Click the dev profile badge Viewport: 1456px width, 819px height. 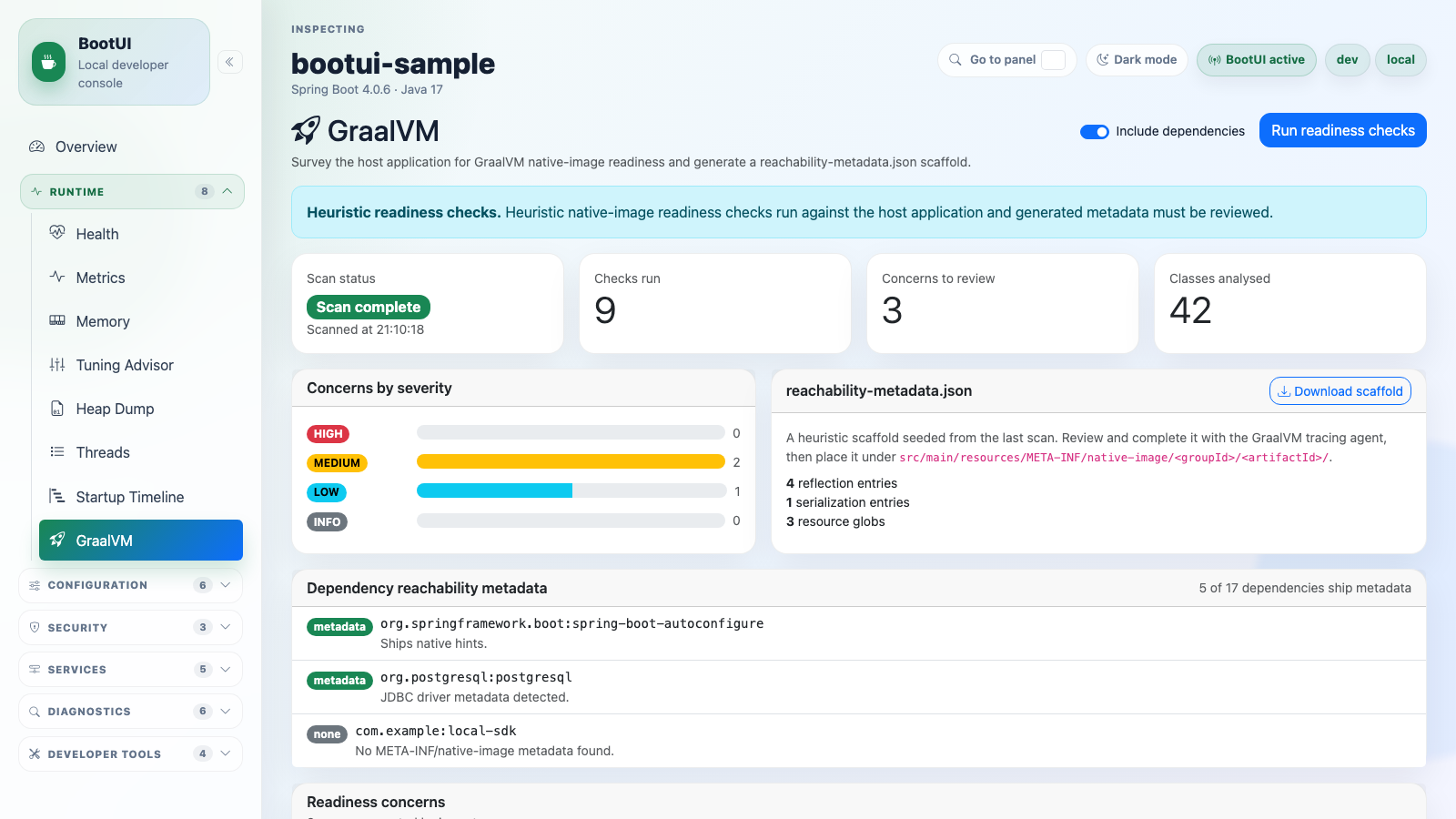(1347, 60)
